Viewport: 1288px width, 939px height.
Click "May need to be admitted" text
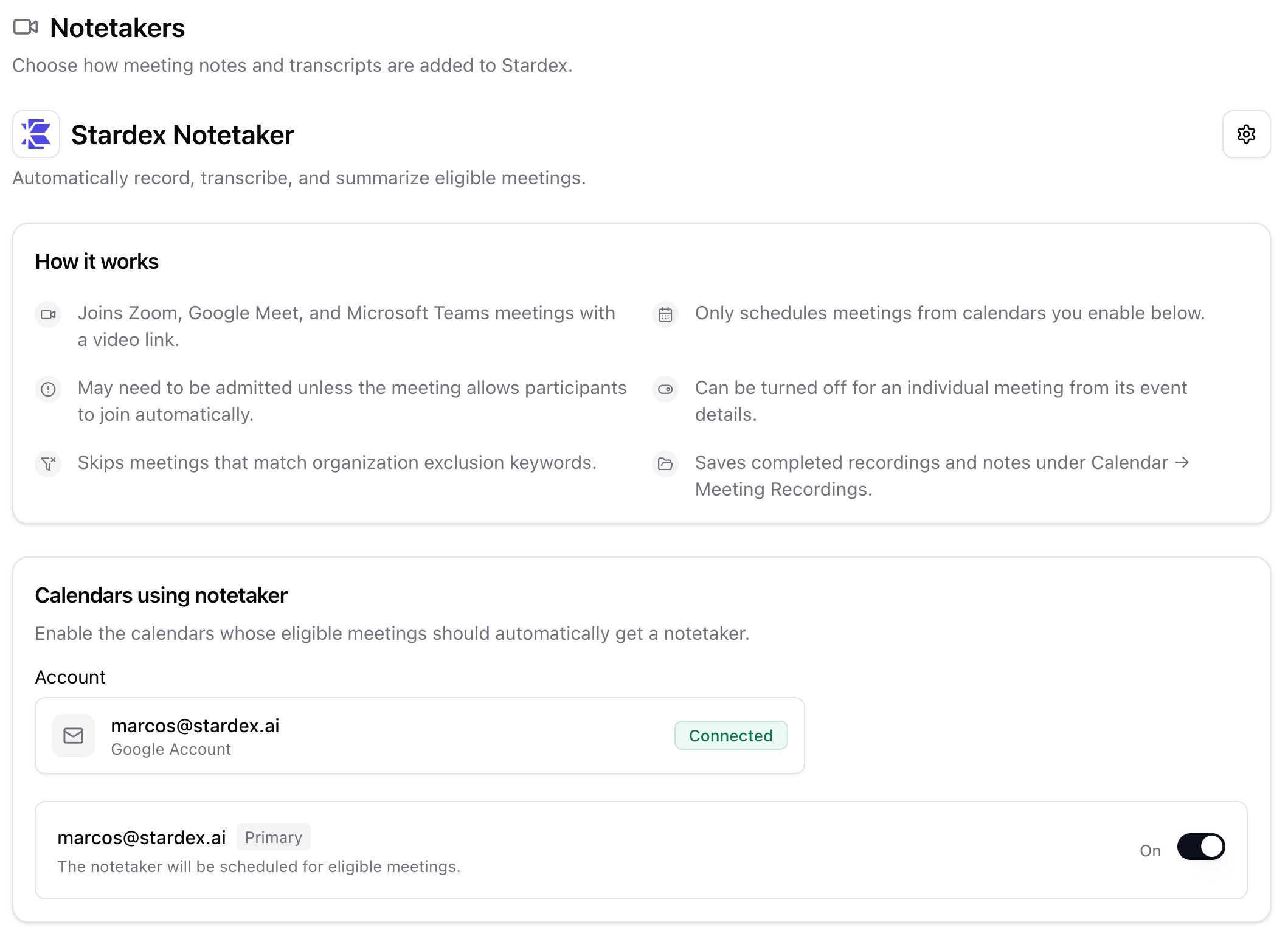point(352,401)
